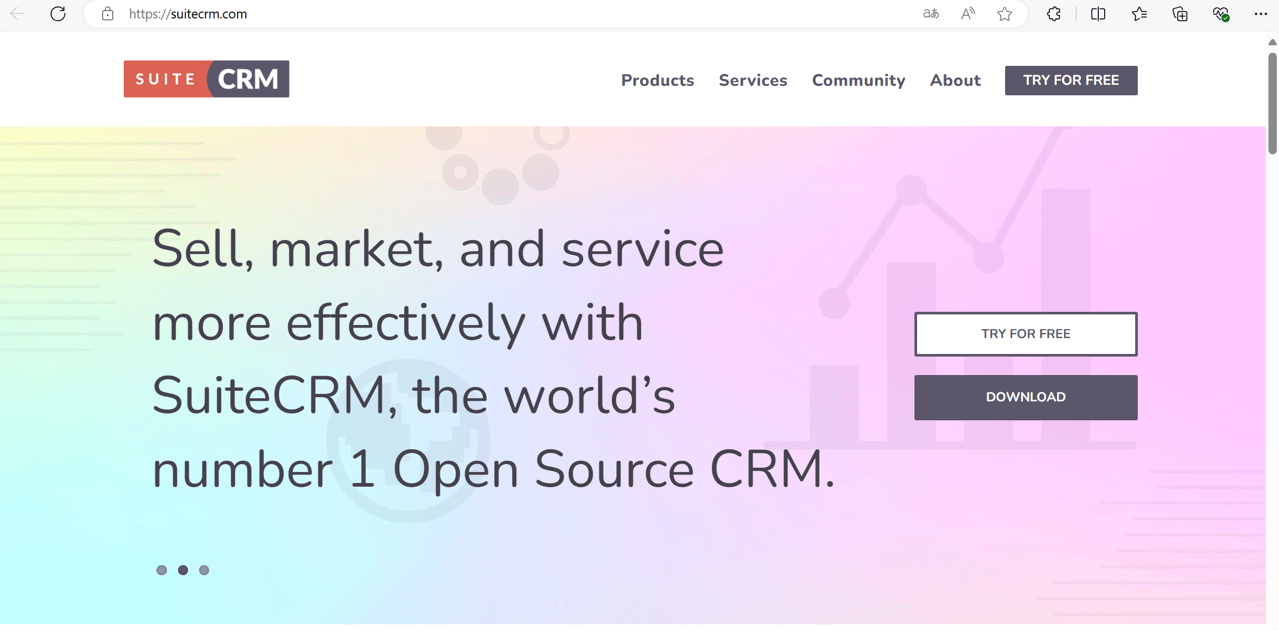Expand the About navigation menu
1279x631 pixels.
[955, 81]
